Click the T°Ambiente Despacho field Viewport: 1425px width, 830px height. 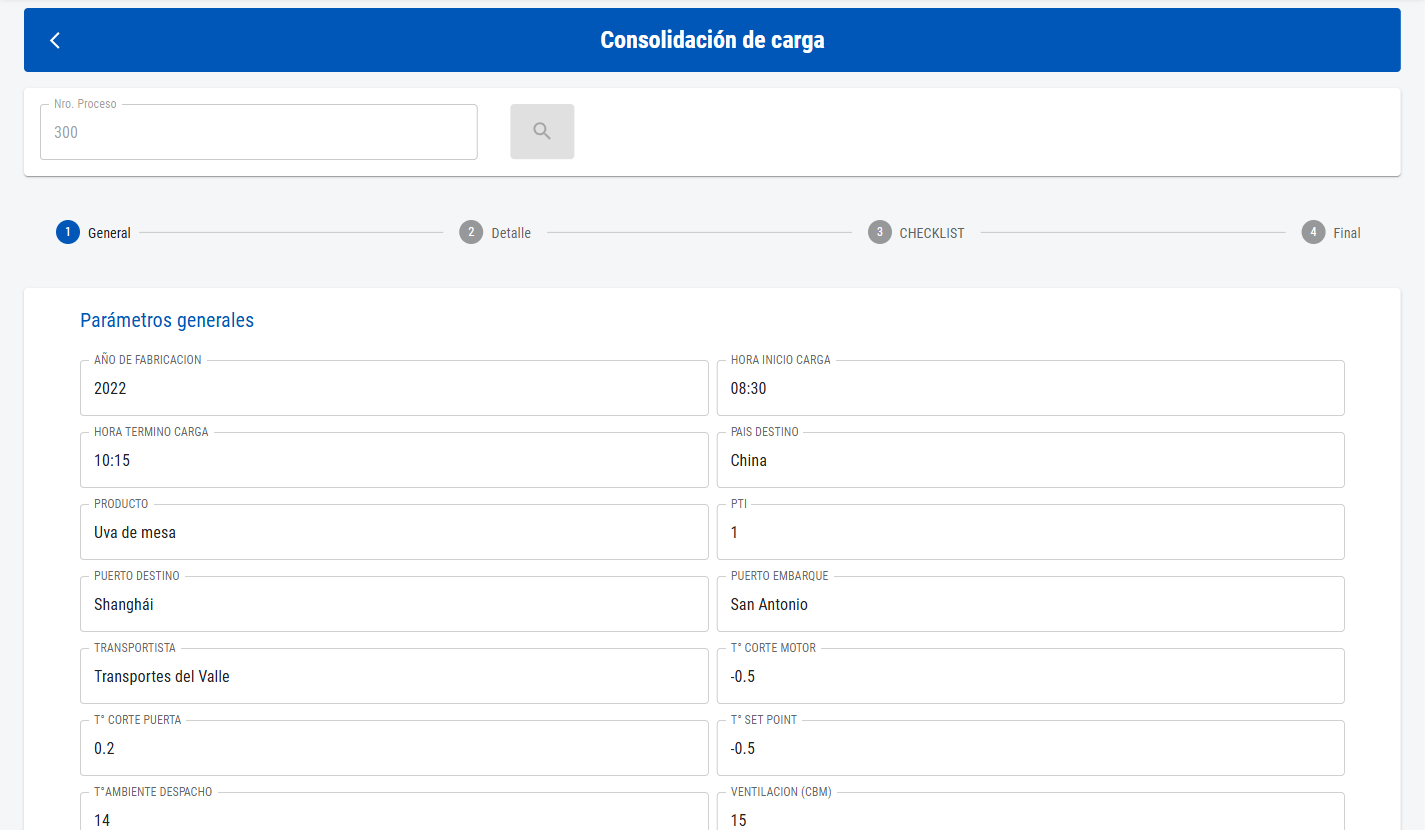pyautogui.click(x=394, y=811)
